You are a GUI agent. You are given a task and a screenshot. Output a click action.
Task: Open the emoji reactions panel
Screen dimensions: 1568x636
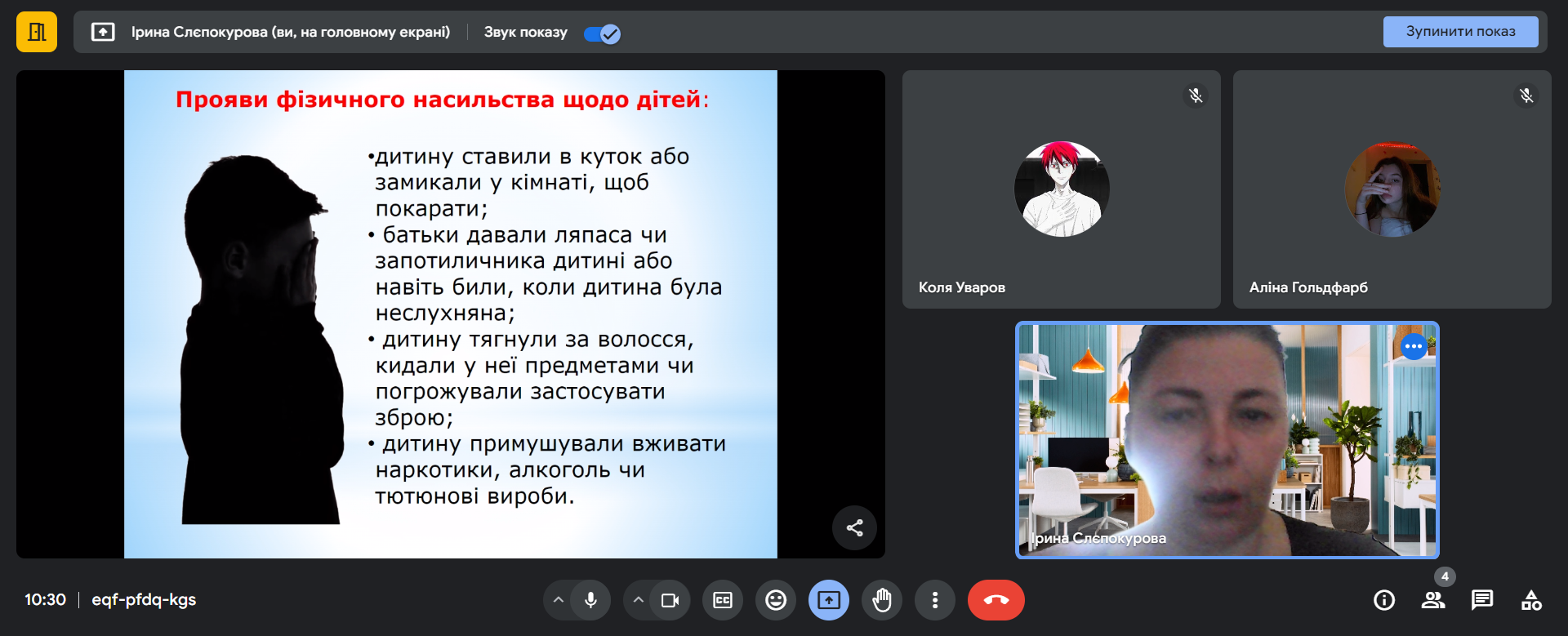776,600
